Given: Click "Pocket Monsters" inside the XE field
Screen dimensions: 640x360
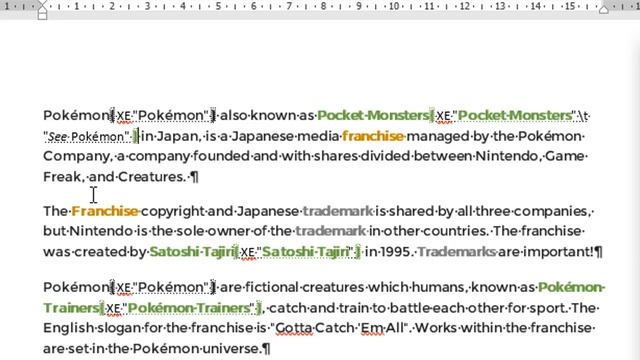Looking at the screenshot, I should [514, 116].
